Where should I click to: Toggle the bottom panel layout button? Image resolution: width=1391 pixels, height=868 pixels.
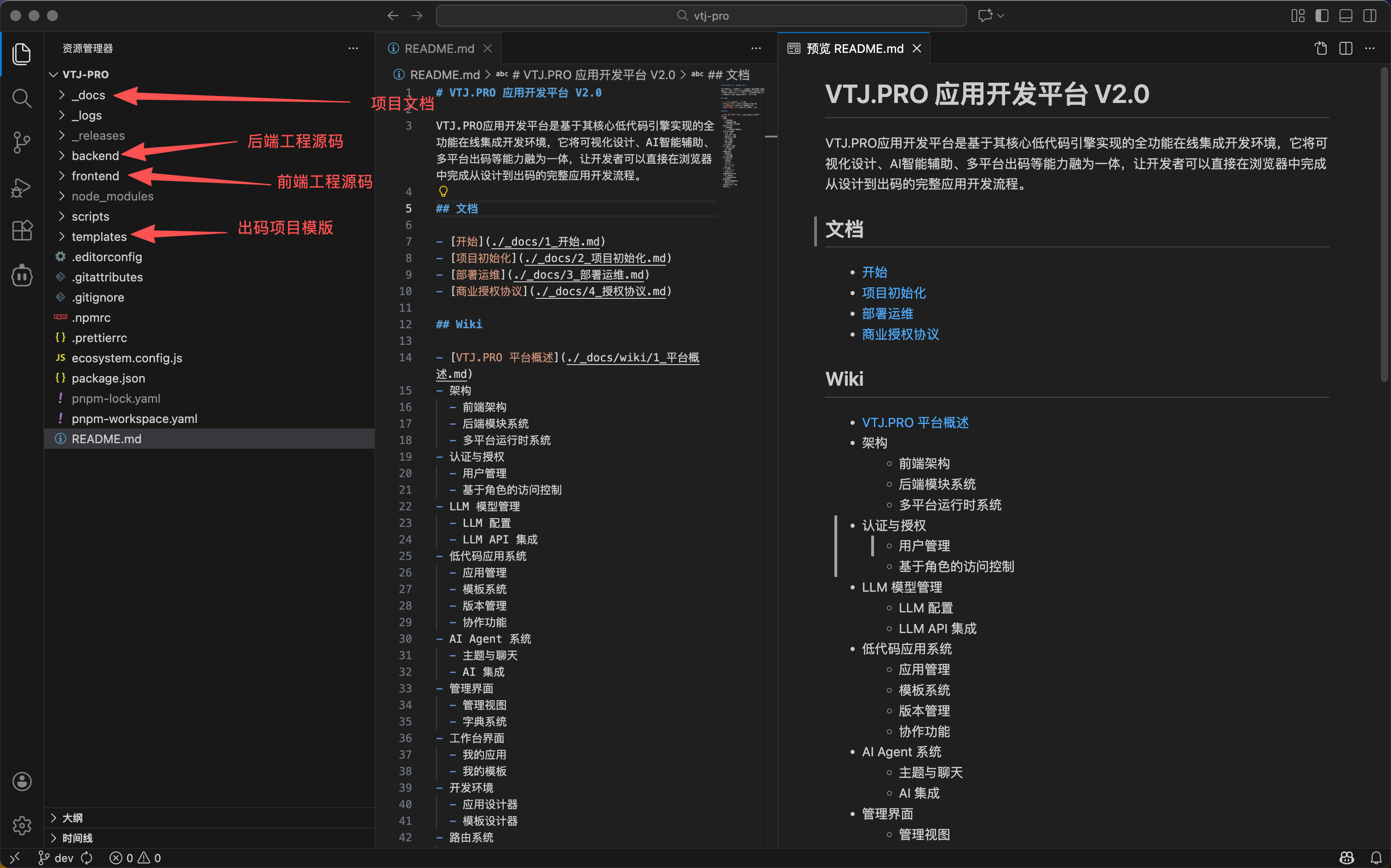tap(1345, 16)
